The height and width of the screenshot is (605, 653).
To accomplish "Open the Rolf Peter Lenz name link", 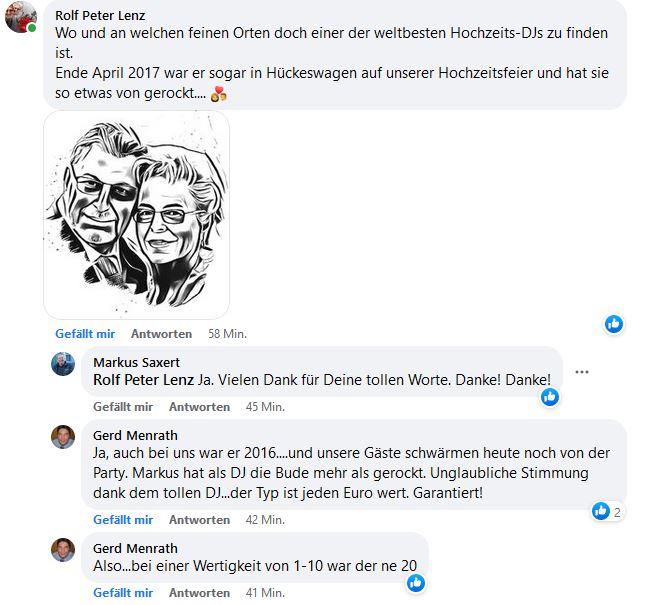I will [100, 15].
